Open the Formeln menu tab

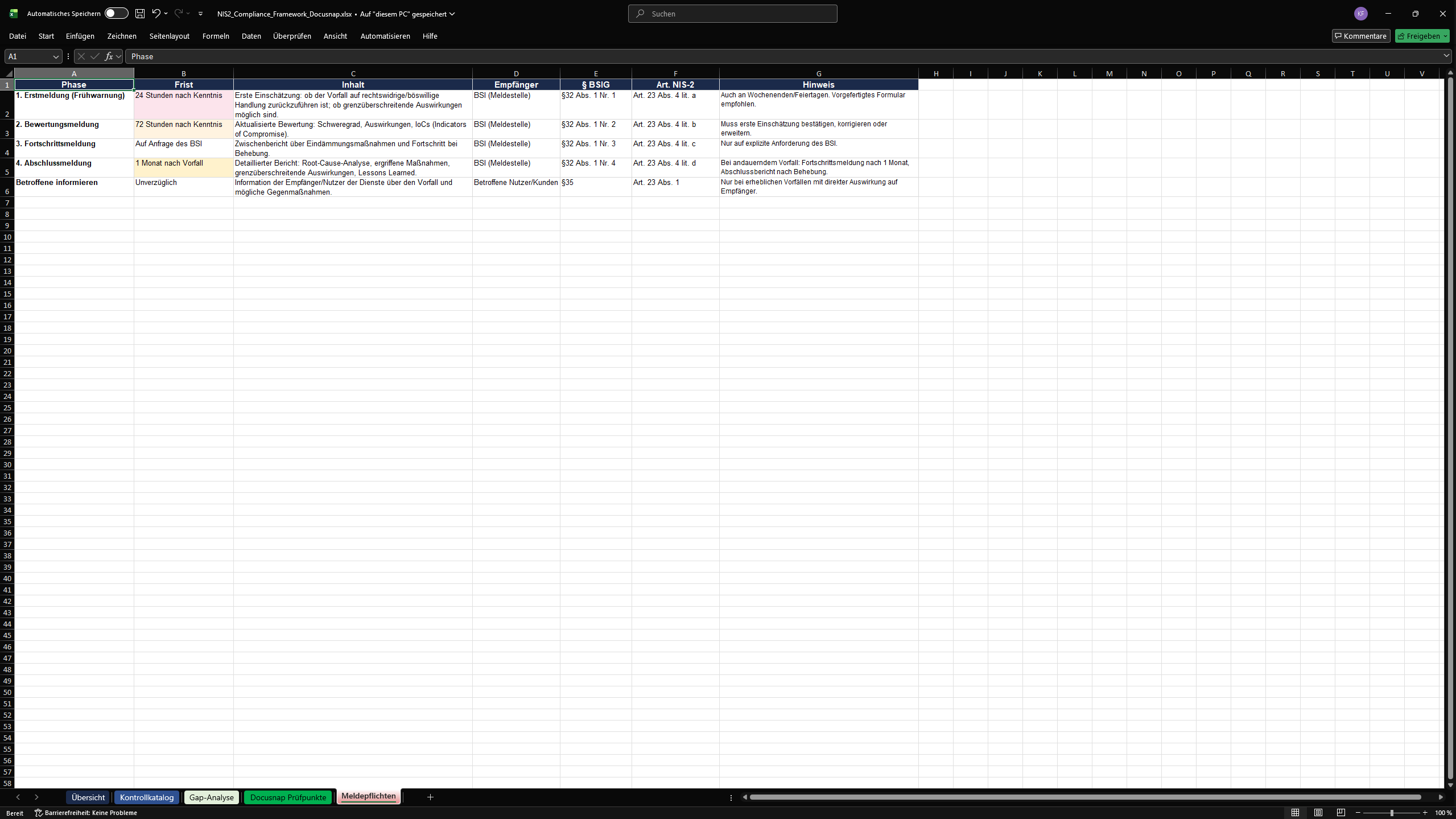point(216,36)
